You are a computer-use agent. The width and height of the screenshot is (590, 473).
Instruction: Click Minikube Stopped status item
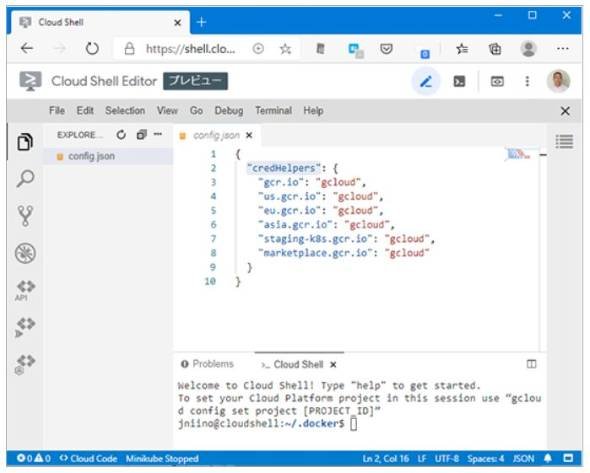click(x=162, y=459)
